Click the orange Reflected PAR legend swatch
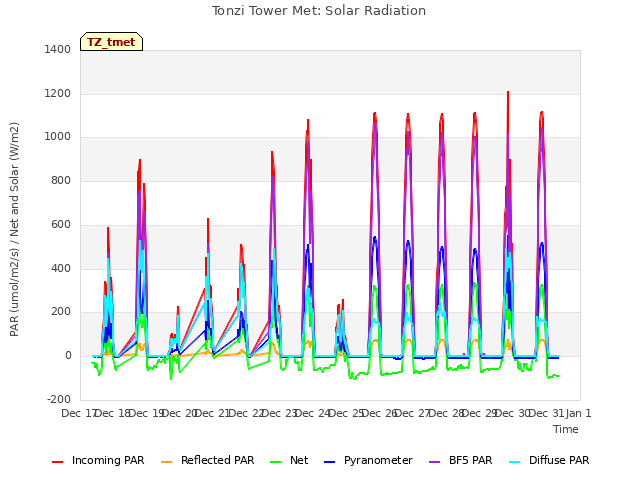640x480 pixels. pos(167,462)
